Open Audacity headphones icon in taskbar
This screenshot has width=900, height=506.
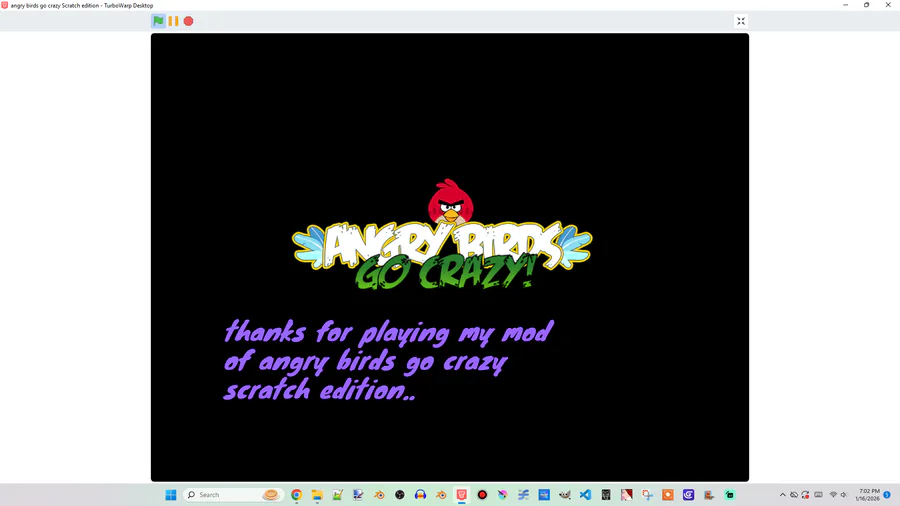coord(420,495)
